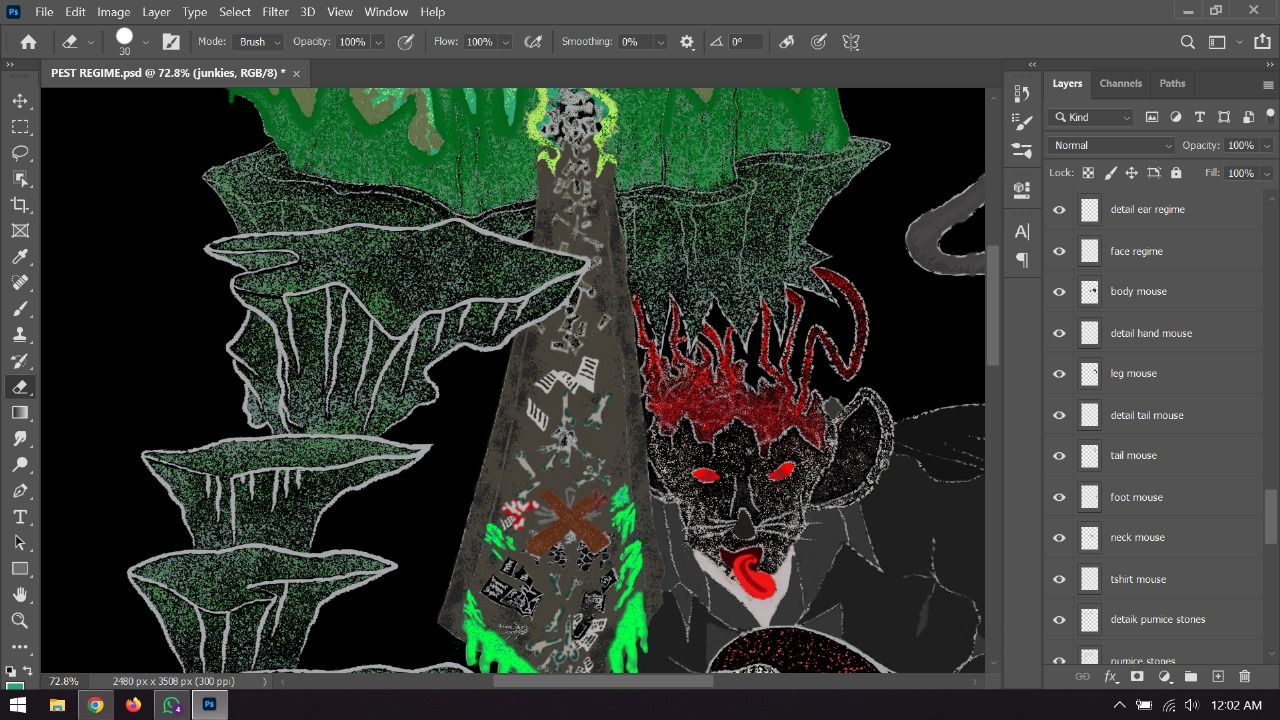Hide the leg mouse layer
Screen dimensions: 1280x720
pos(1059,374)
